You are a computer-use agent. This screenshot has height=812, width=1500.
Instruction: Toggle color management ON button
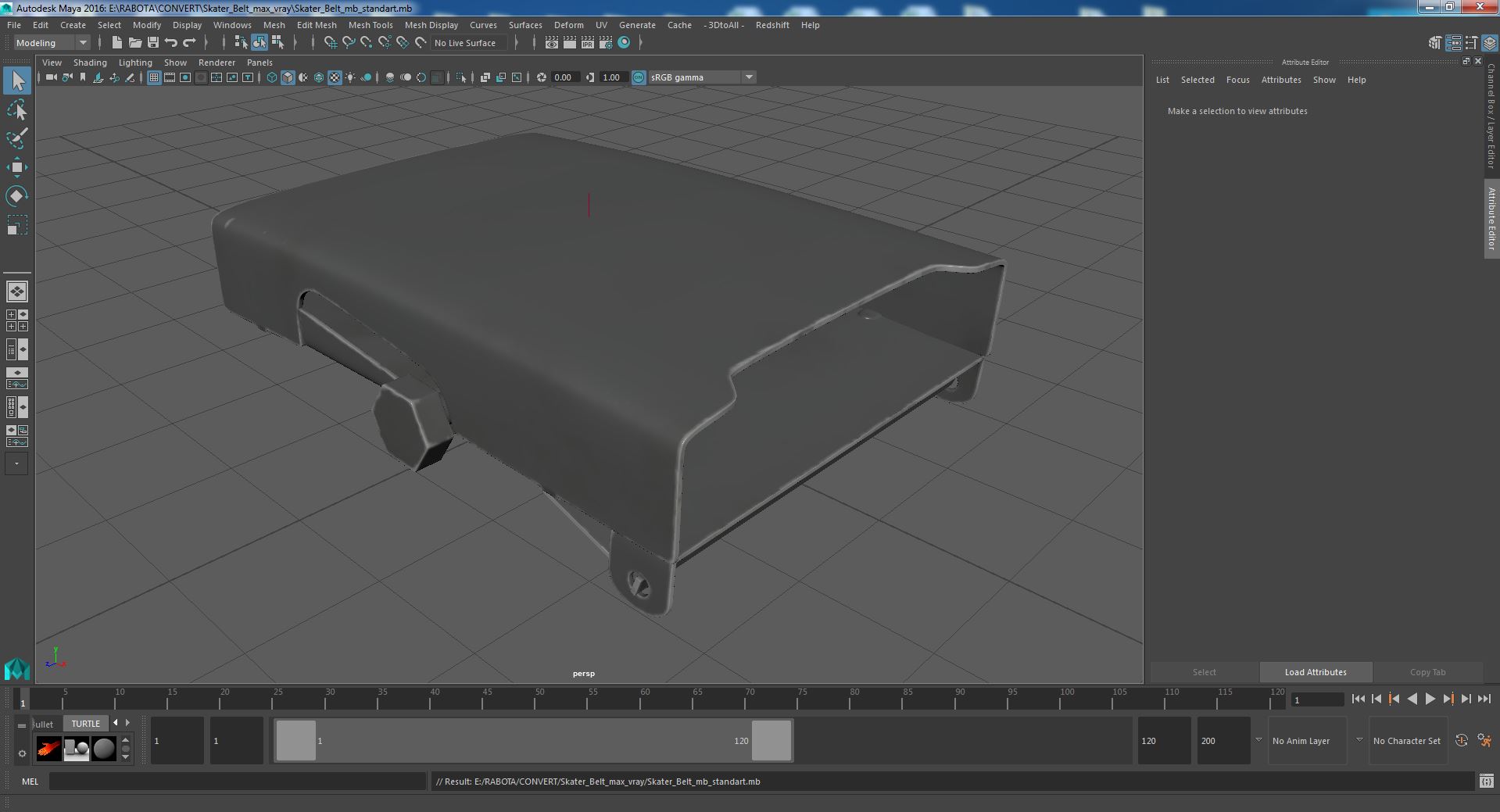coord(639,77)
